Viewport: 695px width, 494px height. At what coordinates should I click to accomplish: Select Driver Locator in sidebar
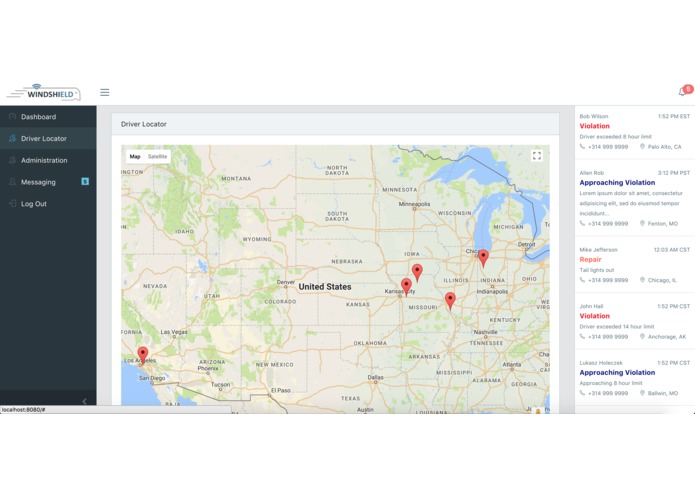tap(48, 138)
